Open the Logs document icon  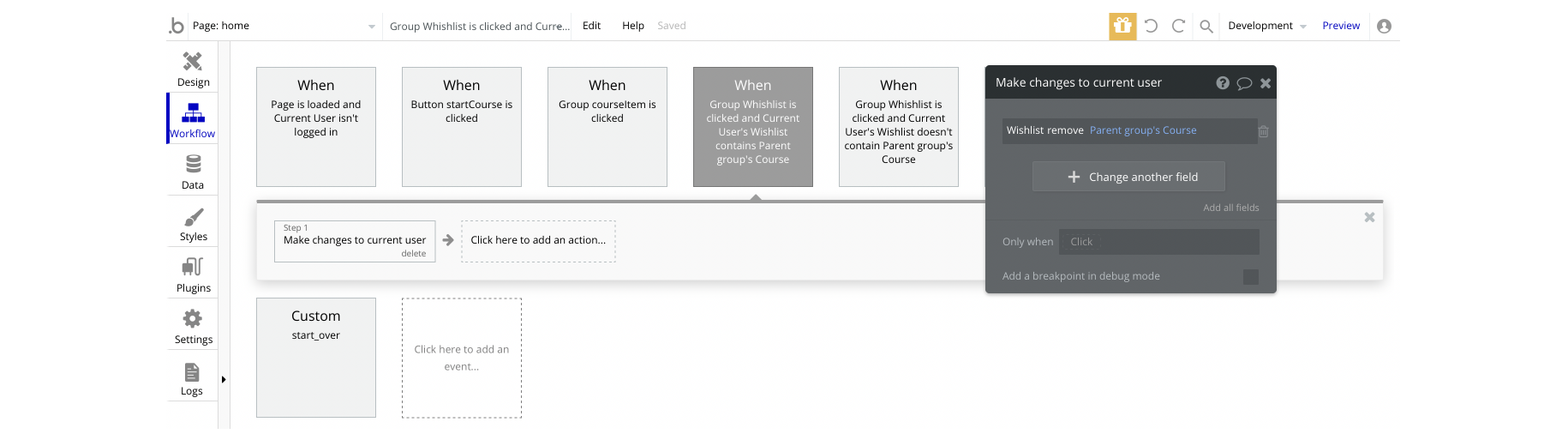[192, 372]
